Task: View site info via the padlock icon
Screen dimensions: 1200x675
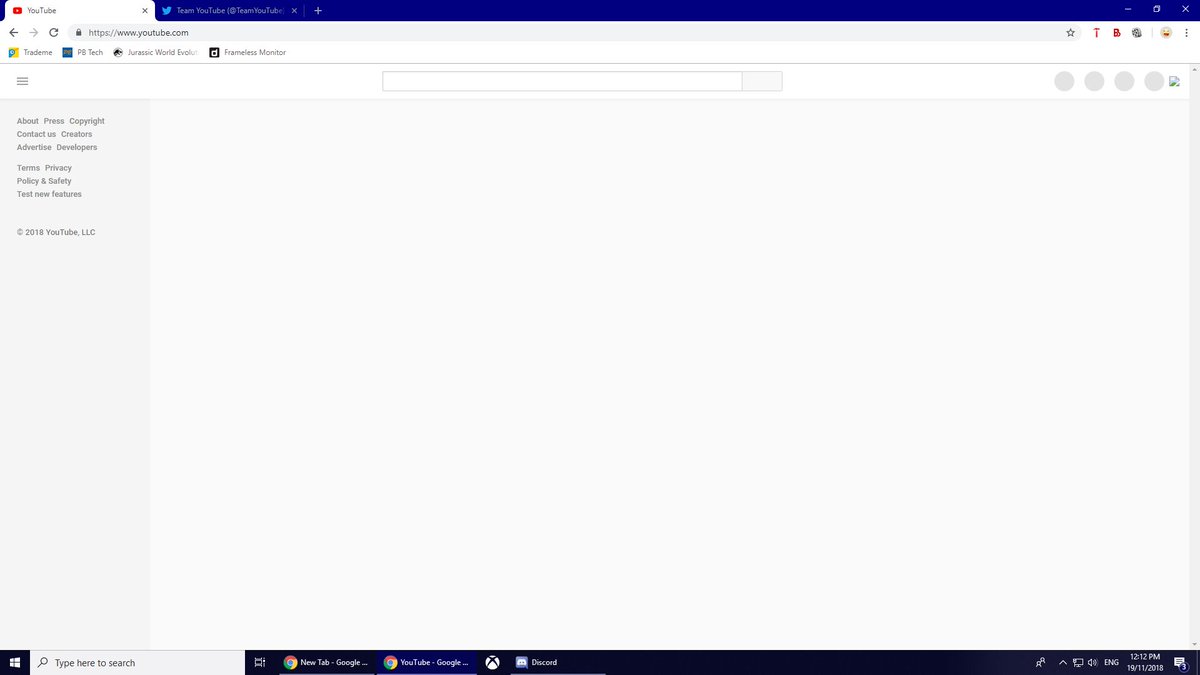Action: tap(78, 32)
